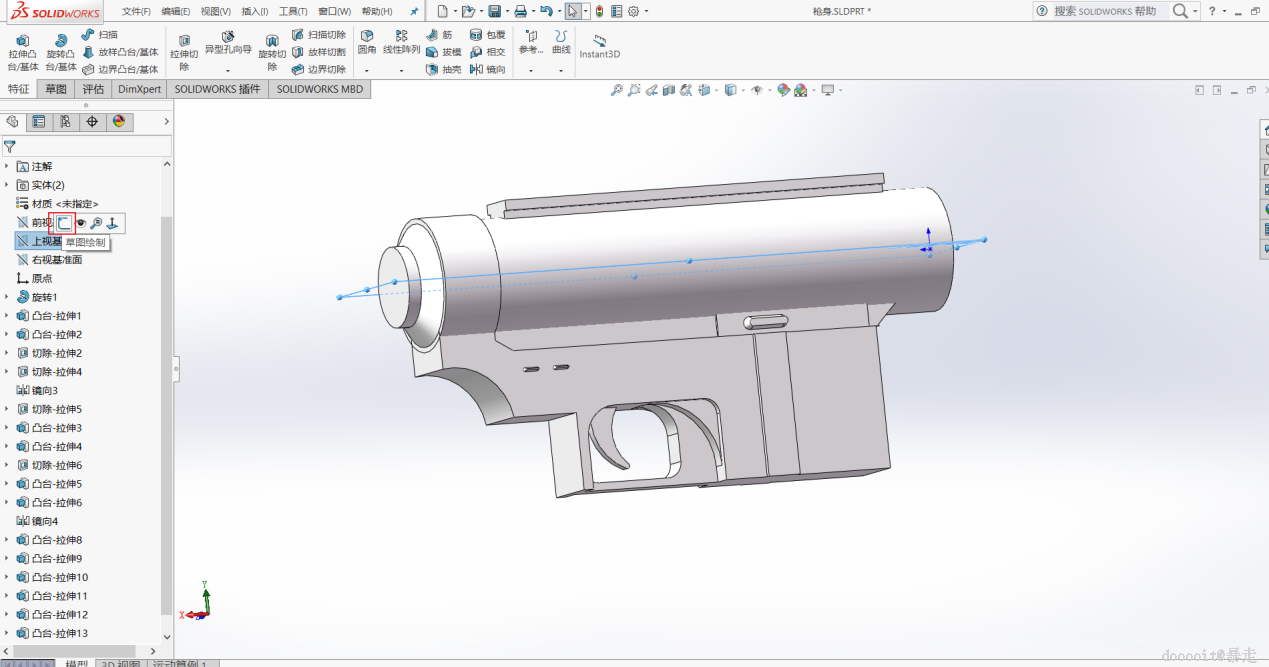This screenshot has height=667, width=1269.
Task: Open the 插入(I) Insert menu
Action: 255,11
